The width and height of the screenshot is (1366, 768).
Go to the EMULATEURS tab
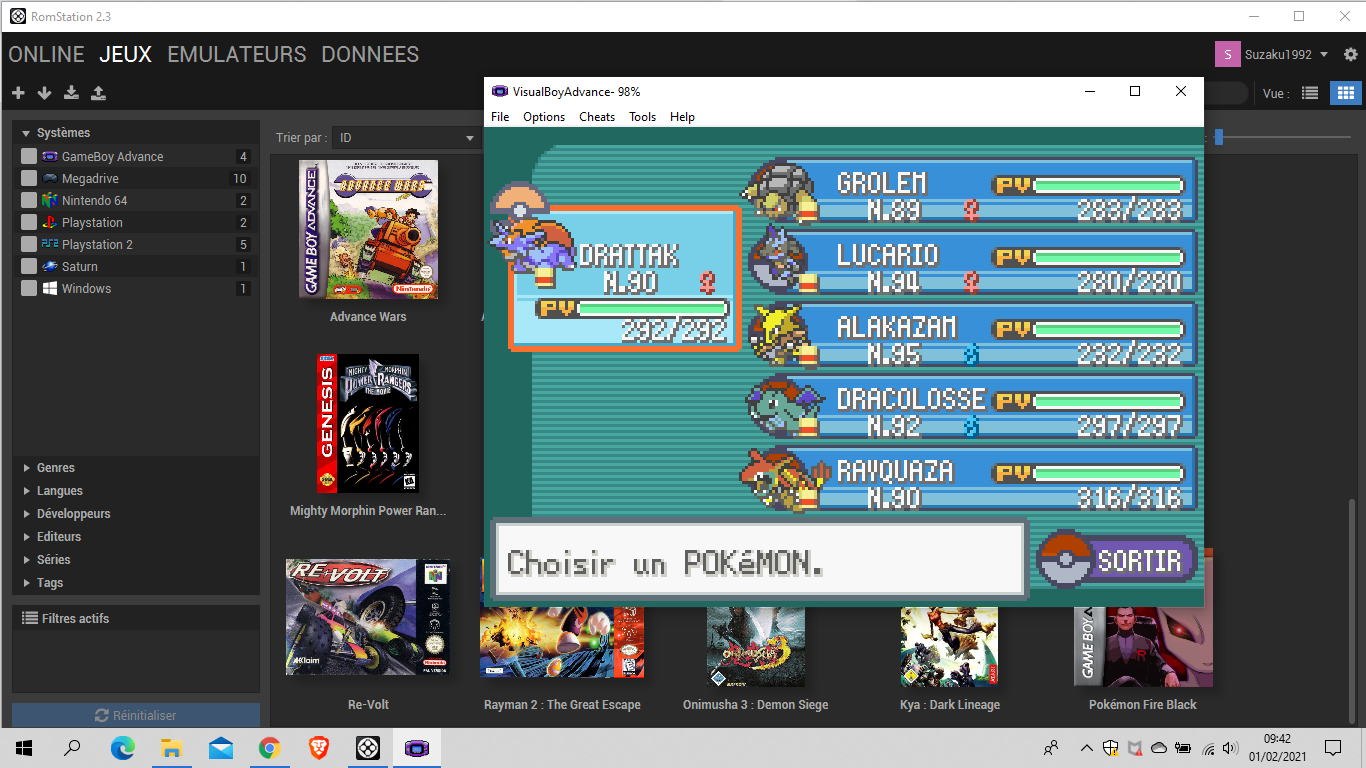click(x=236, y=54)
